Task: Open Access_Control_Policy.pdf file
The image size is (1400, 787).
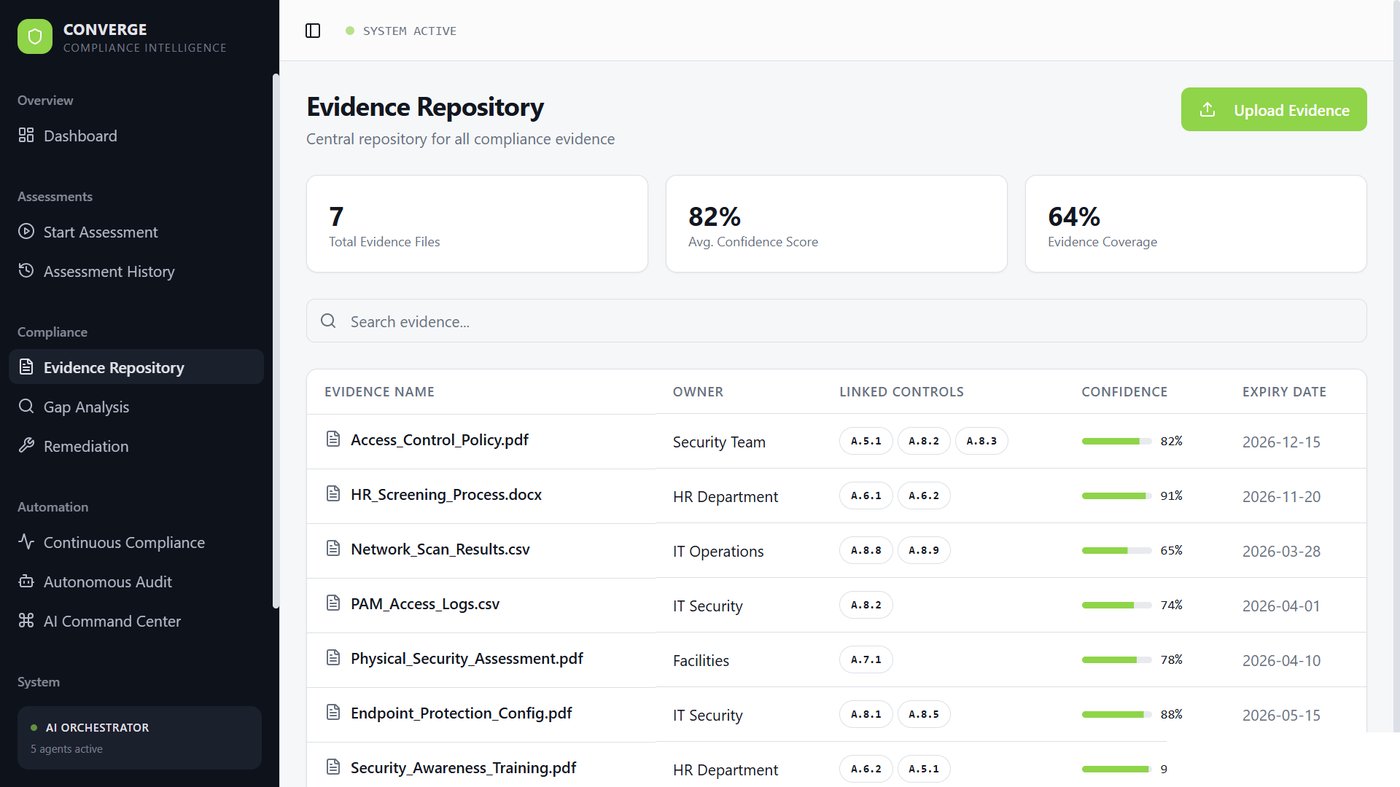Action: (439, 440)
